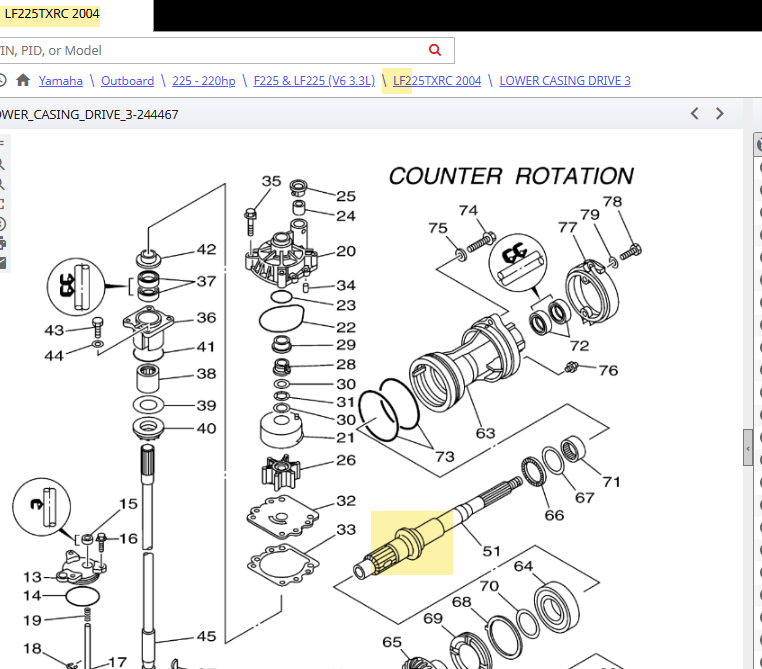Select part callout 51 in diagram
Viewport: 762px width, 669px height.
pos(491,551)
